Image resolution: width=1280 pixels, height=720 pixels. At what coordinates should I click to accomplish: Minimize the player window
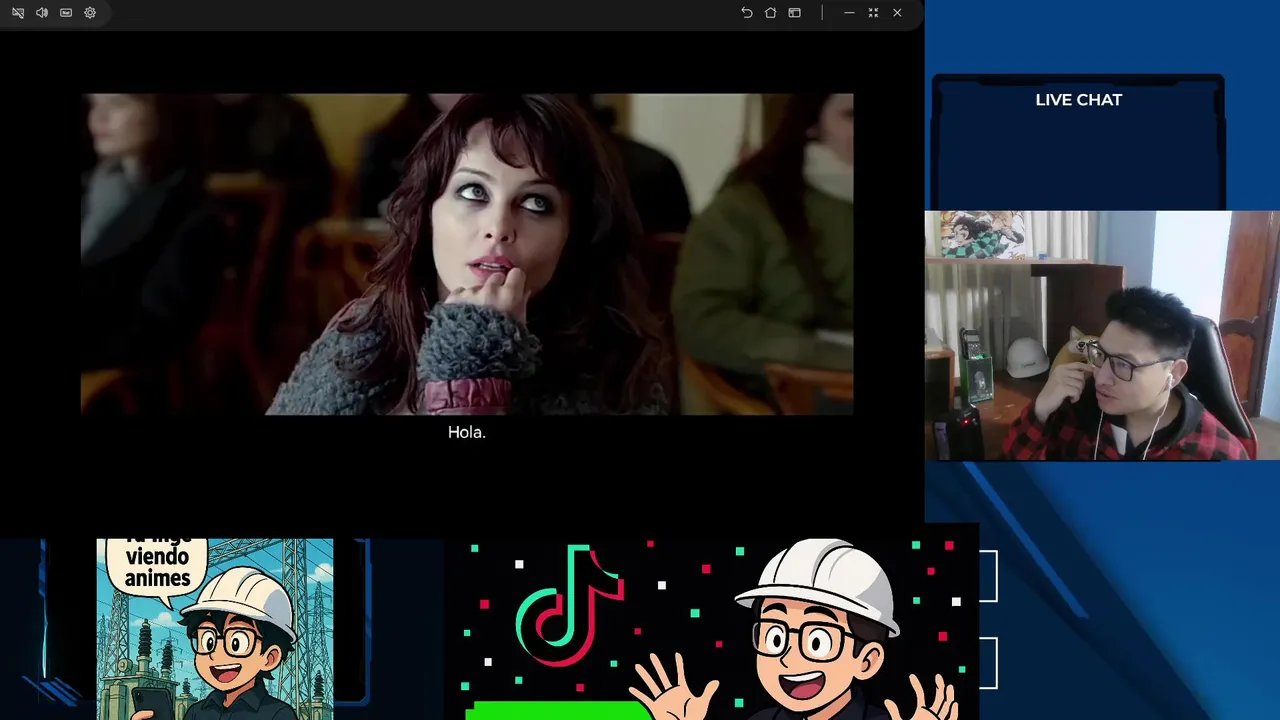[849, 13]
